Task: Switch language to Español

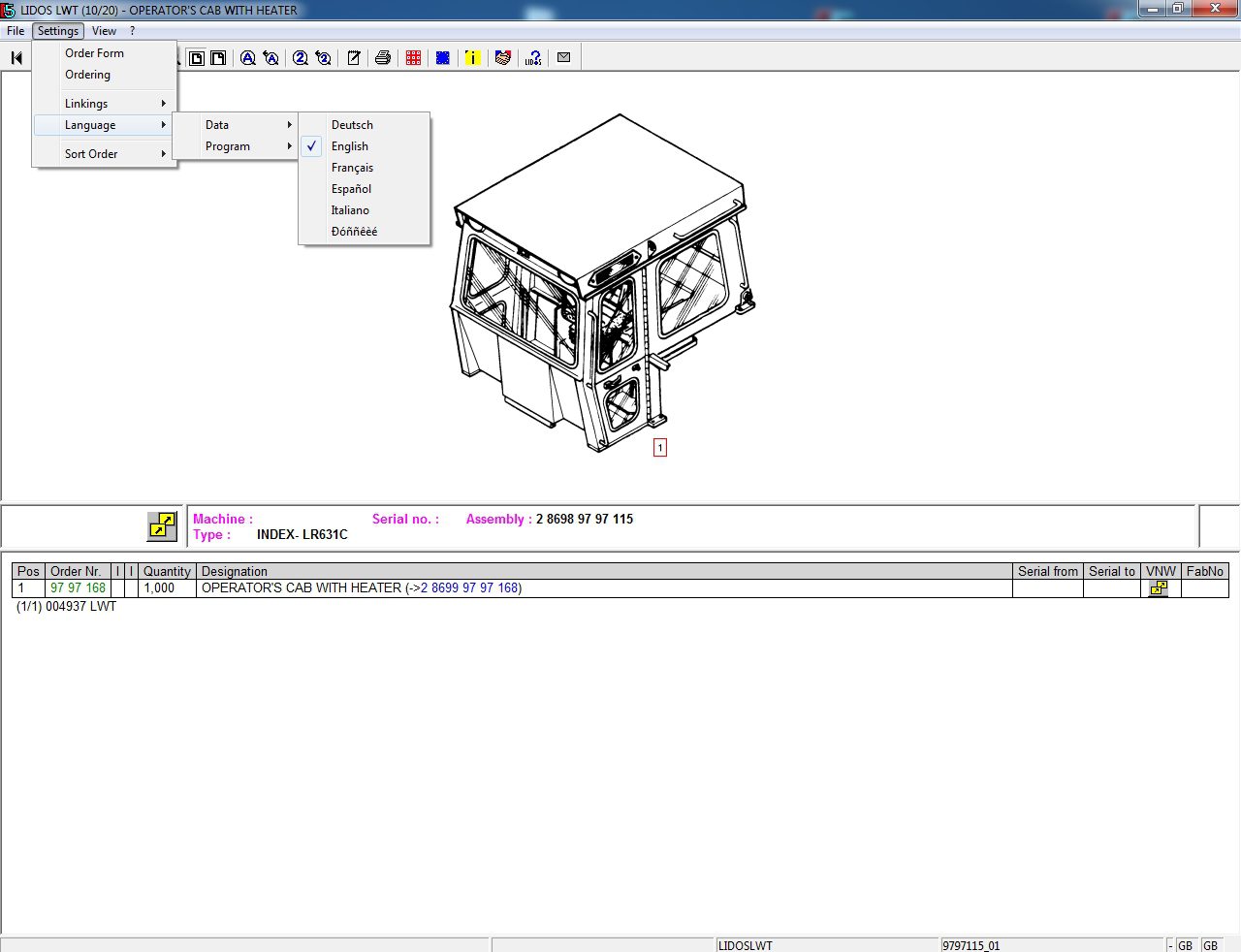Action: click(351, 188)
